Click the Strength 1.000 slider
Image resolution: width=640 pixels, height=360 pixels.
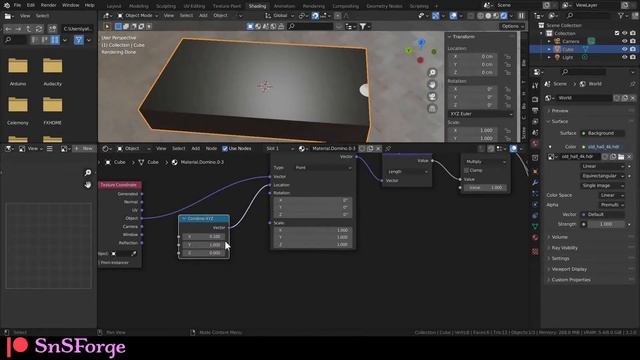point(606,224)
